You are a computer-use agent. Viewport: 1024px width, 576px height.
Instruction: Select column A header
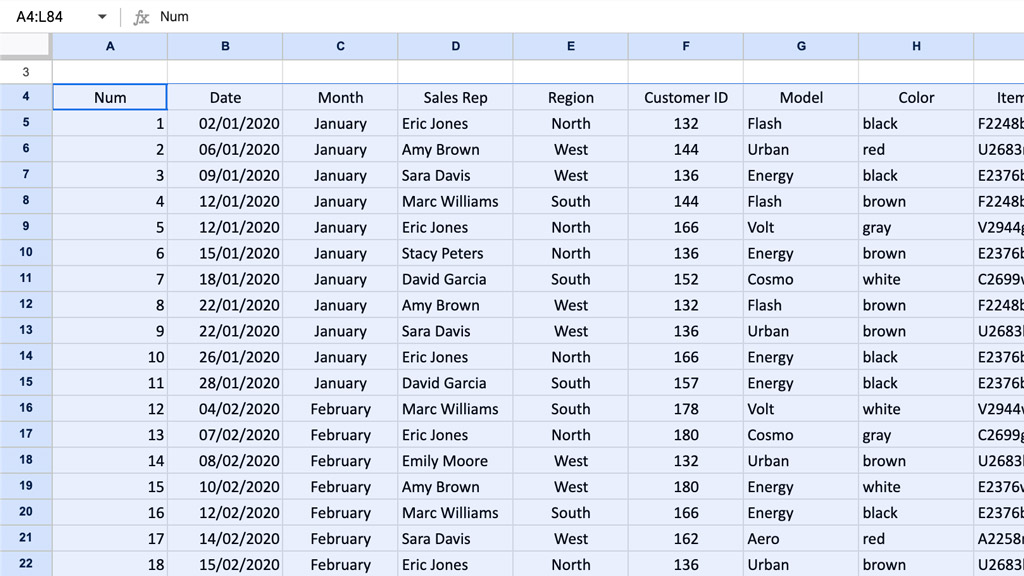pos(110,46)
